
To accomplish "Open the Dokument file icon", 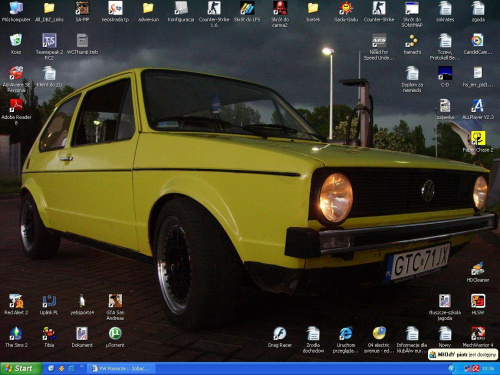I will coord(82,333).
